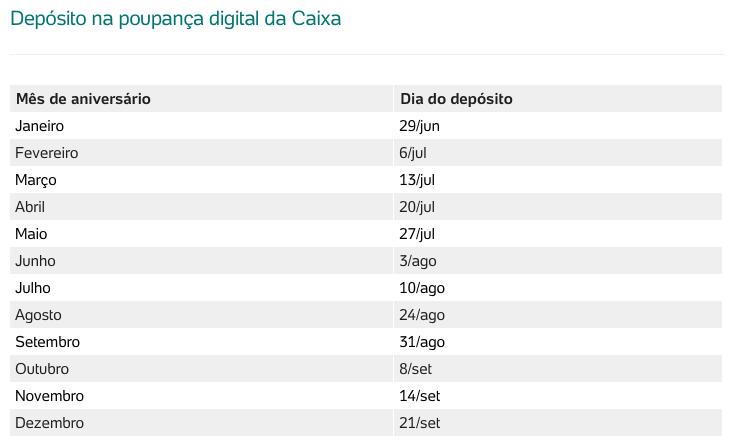Click the 21/set date cell
Viewport: 737px width, 444px height.
click(558, 423)
